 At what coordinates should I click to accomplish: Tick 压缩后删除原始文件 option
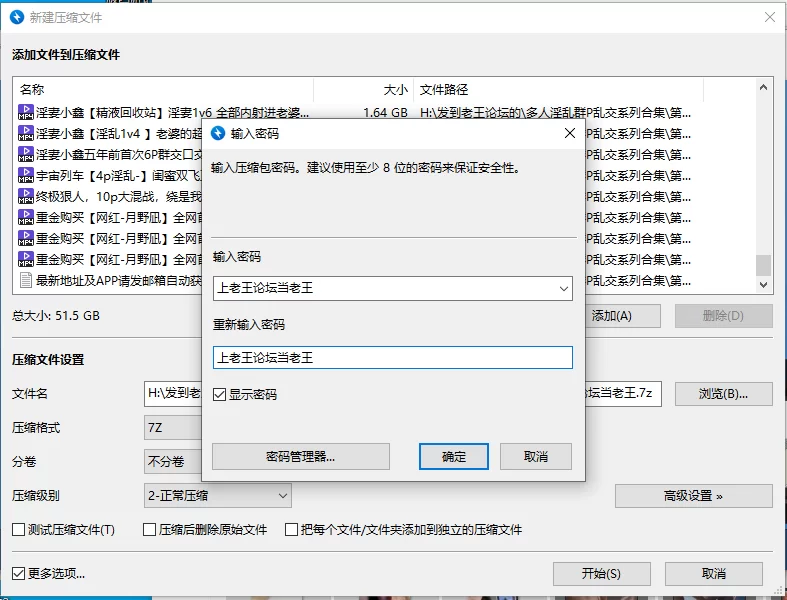[x=150, y=530]
